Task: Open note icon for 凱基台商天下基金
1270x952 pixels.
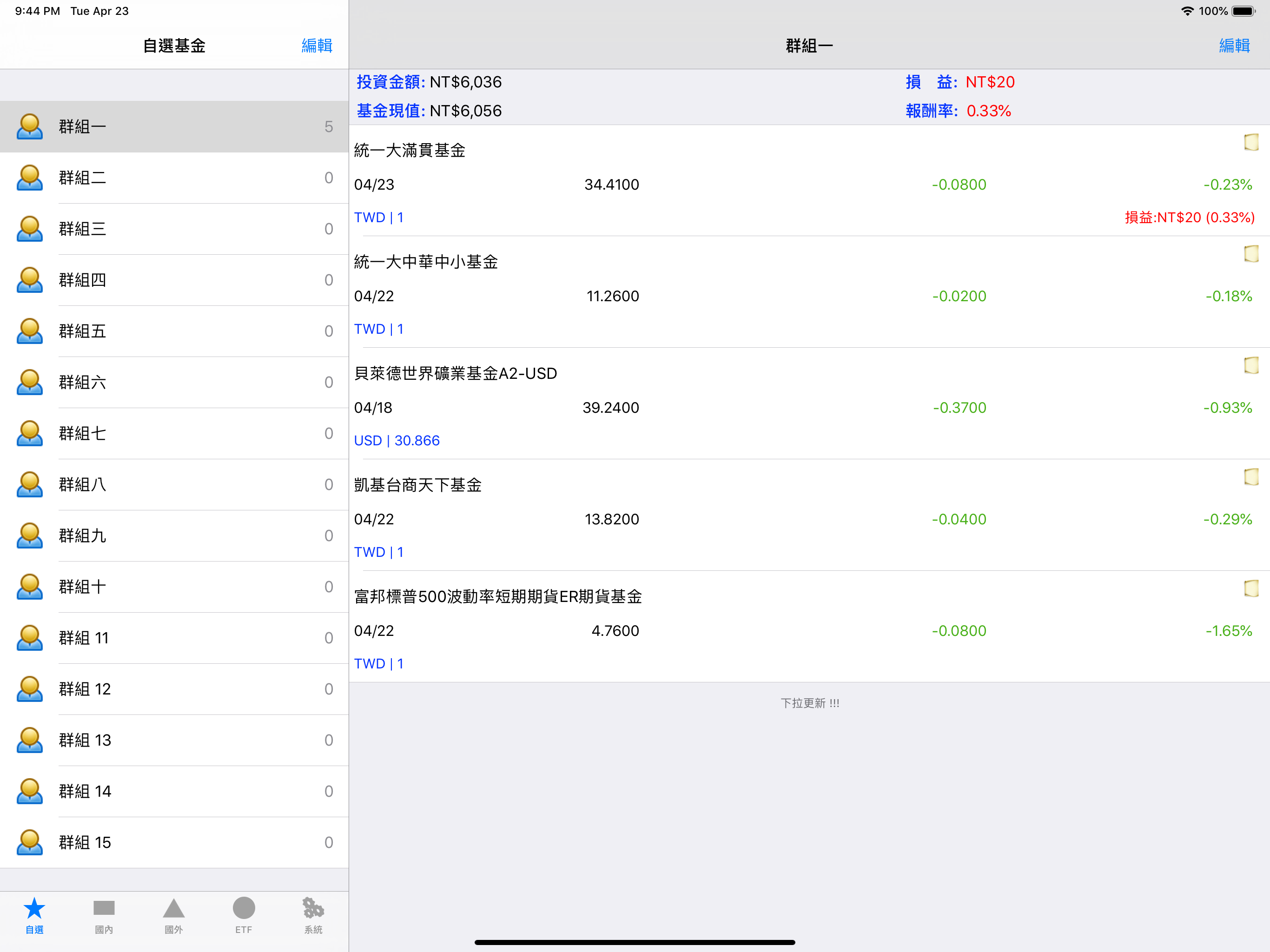Action: 1251,476
